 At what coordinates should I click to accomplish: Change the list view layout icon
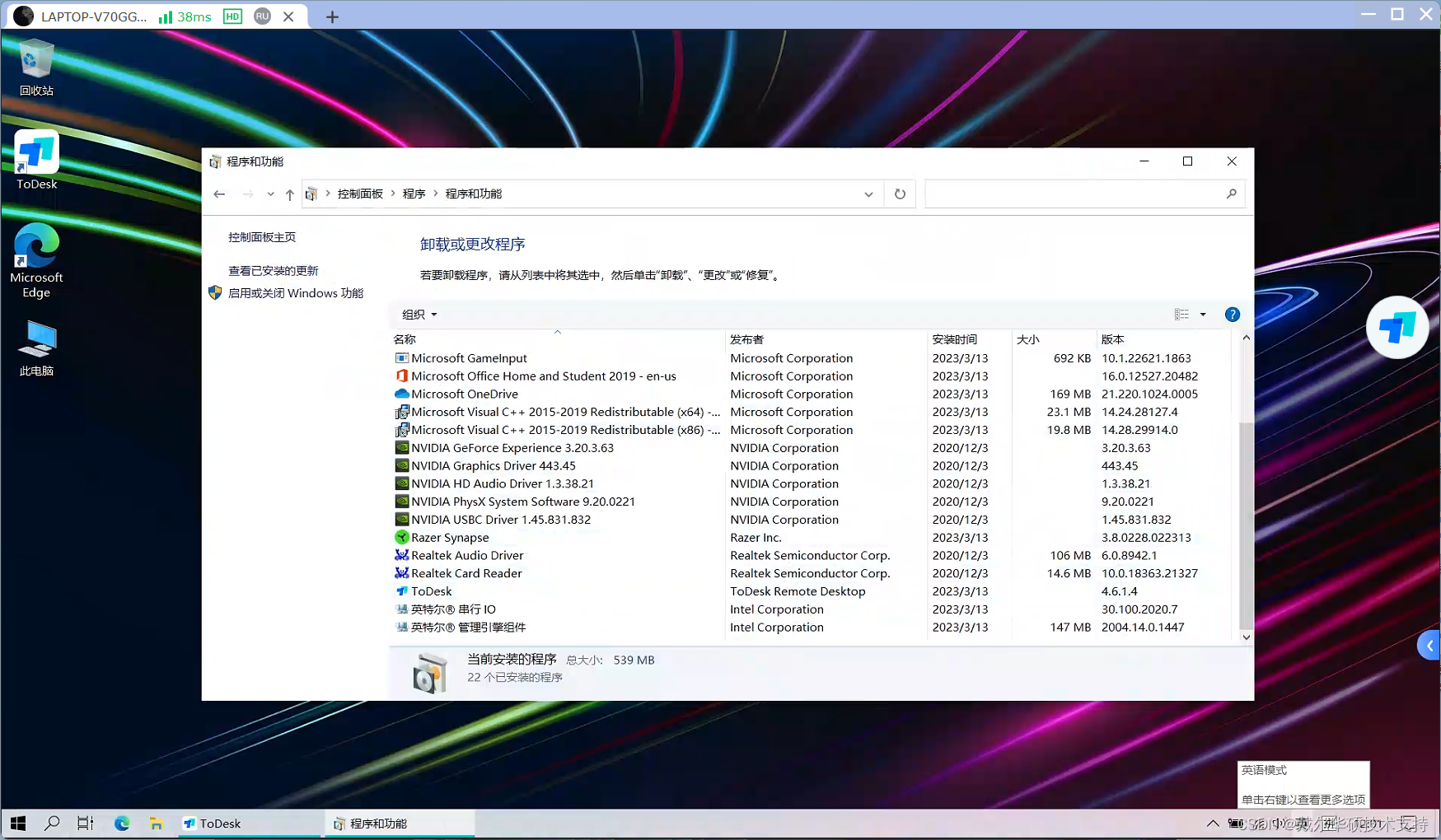tap(1181, 315)
